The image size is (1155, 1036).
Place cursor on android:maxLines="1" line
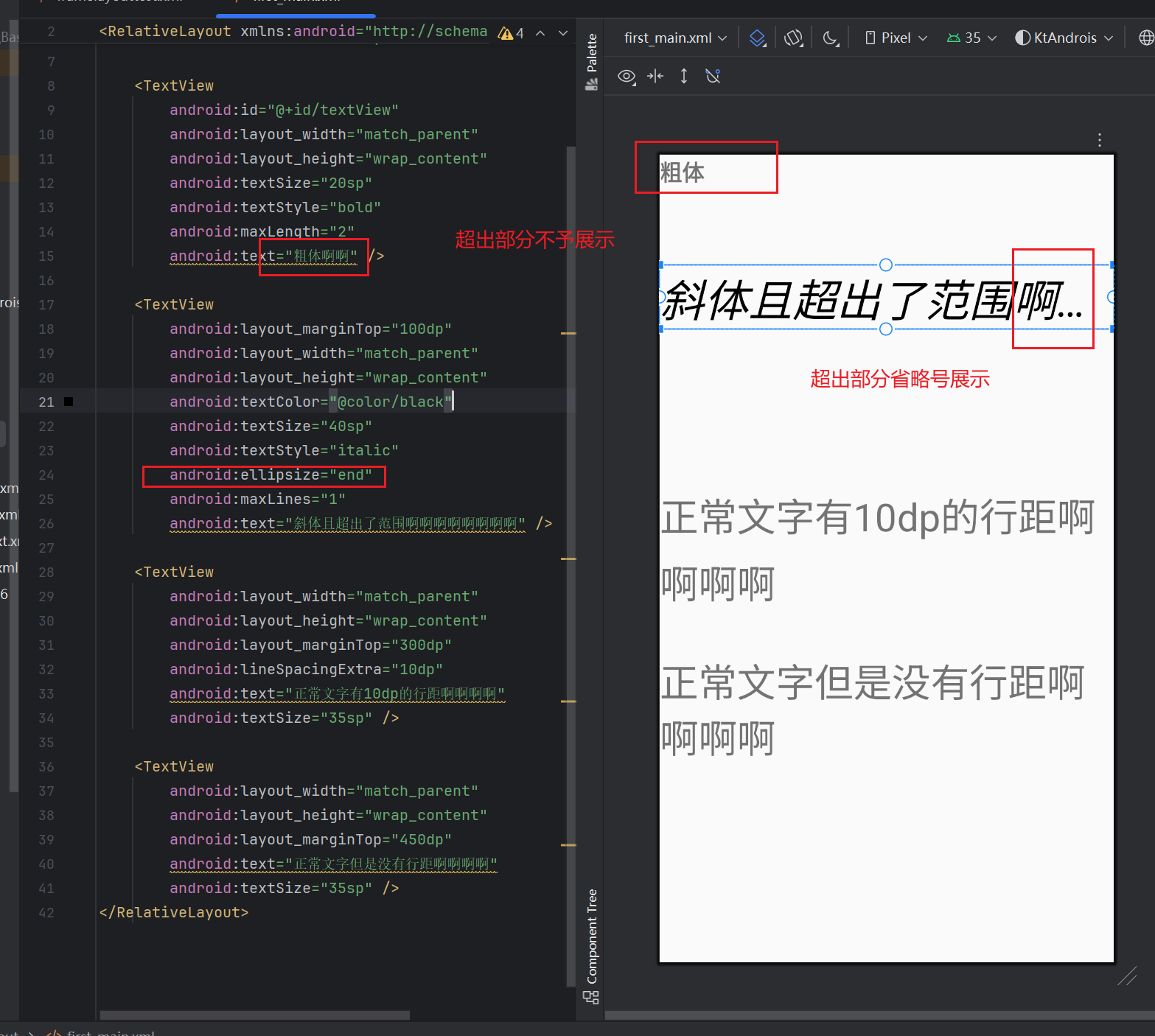pyautogui.click(x=257, y=500)
